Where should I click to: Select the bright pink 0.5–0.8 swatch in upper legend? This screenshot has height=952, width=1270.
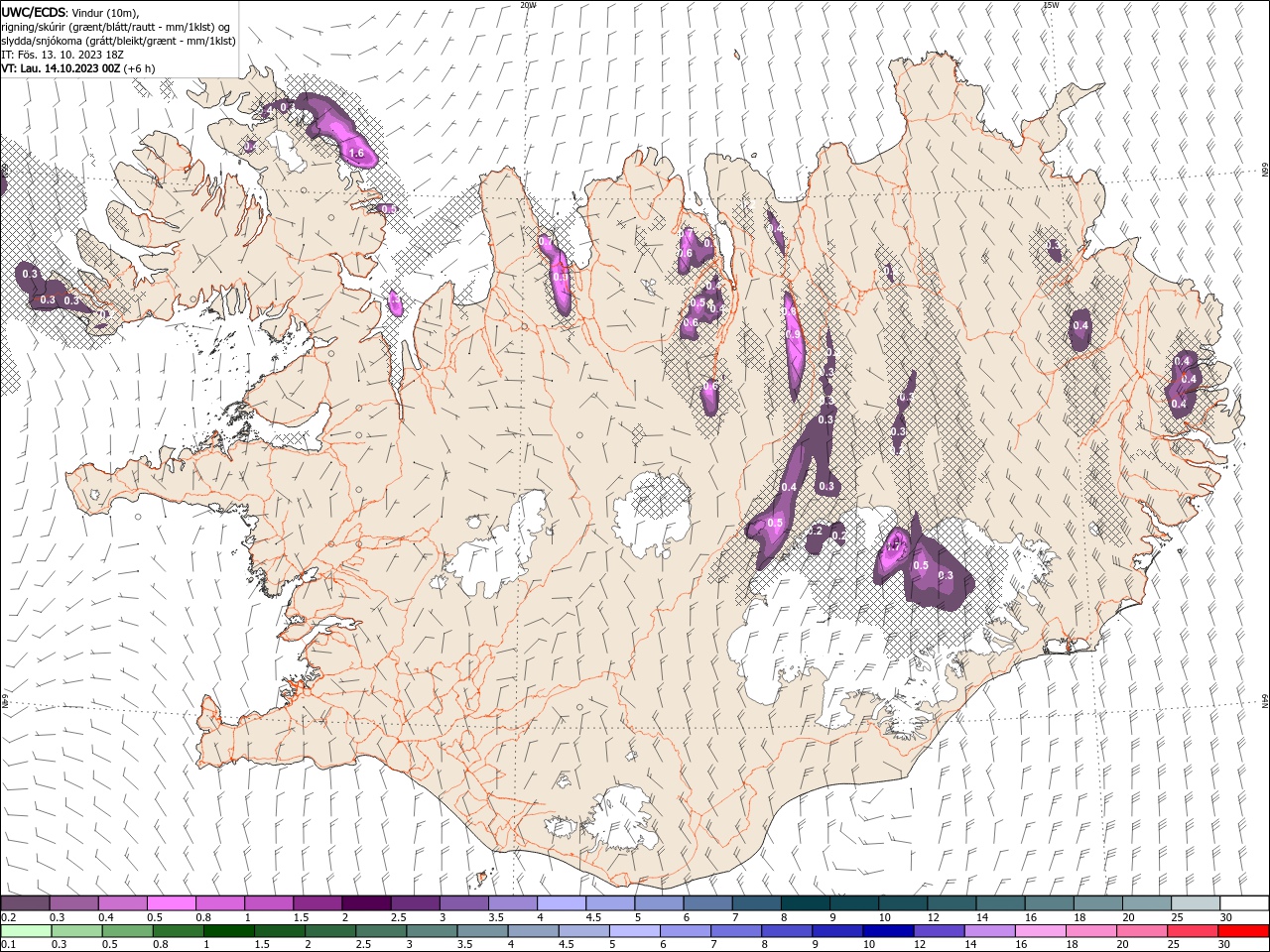tap(171, 903)
